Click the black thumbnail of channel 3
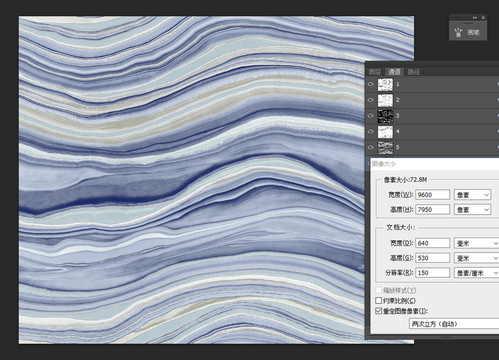499x360 pixels. 385,116
